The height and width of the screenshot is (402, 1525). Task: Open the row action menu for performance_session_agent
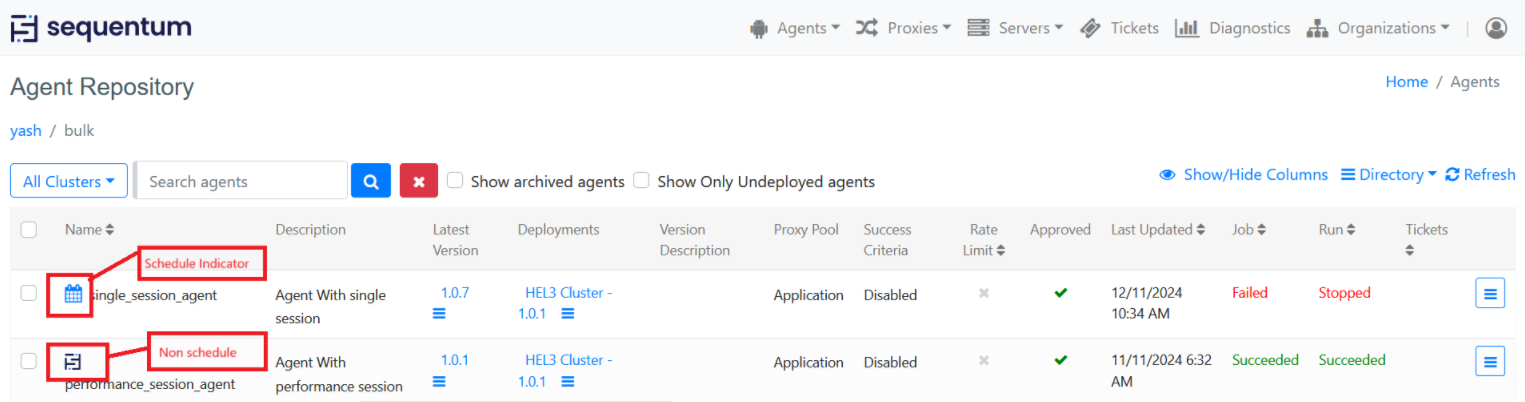1490,361
